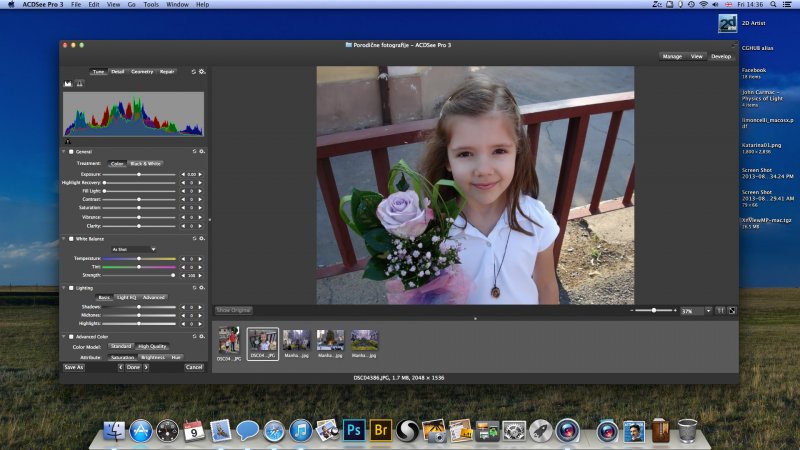This screenshot has height=450, width=800.
Task: Decrease Exposure with the left arrow
Action: [x=183, y=174]
